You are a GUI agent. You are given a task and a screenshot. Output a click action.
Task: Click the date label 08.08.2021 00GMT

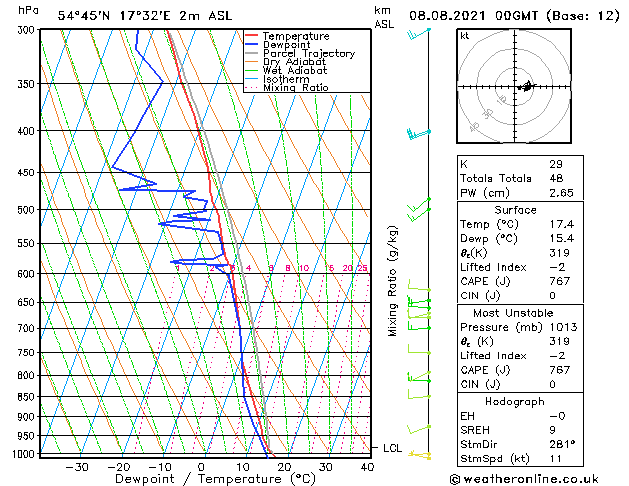point(474,16)
